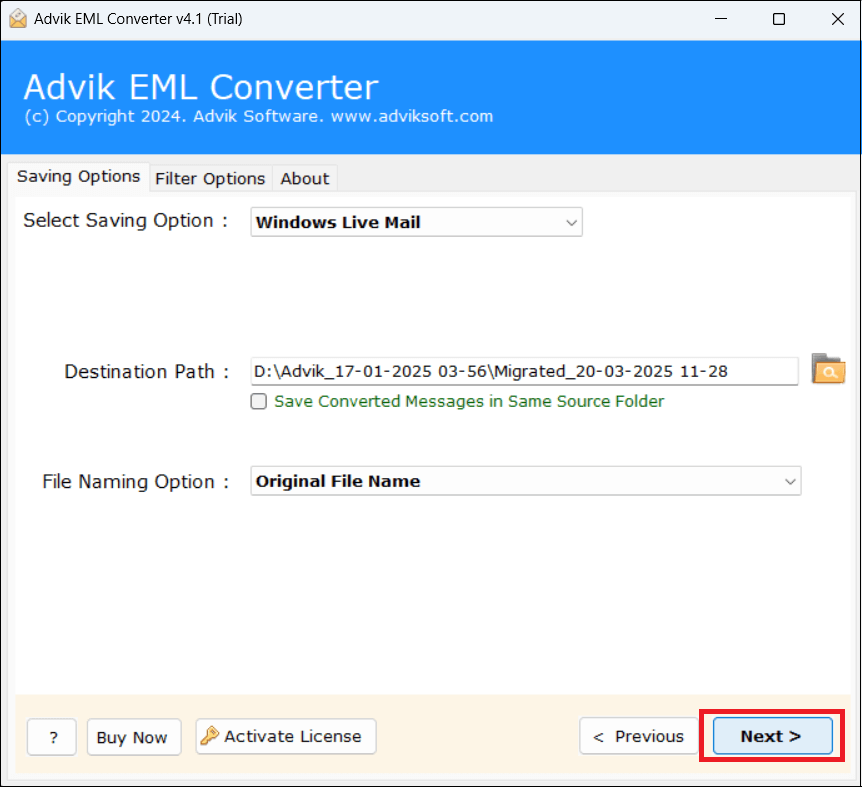Click the Activate License button with key icon
Image resolution: width=862 pixels, height=787 pixels.
point(286,736)
